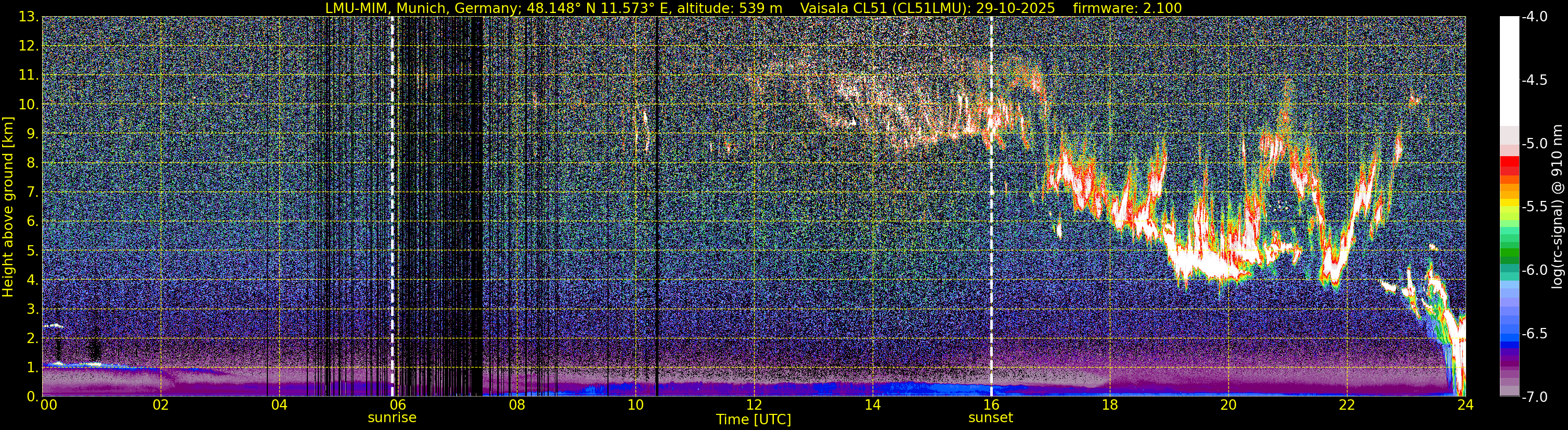1568x430 pixels.
Task: Click the height-axis tick label 5 km
Action: coord(33,251)
